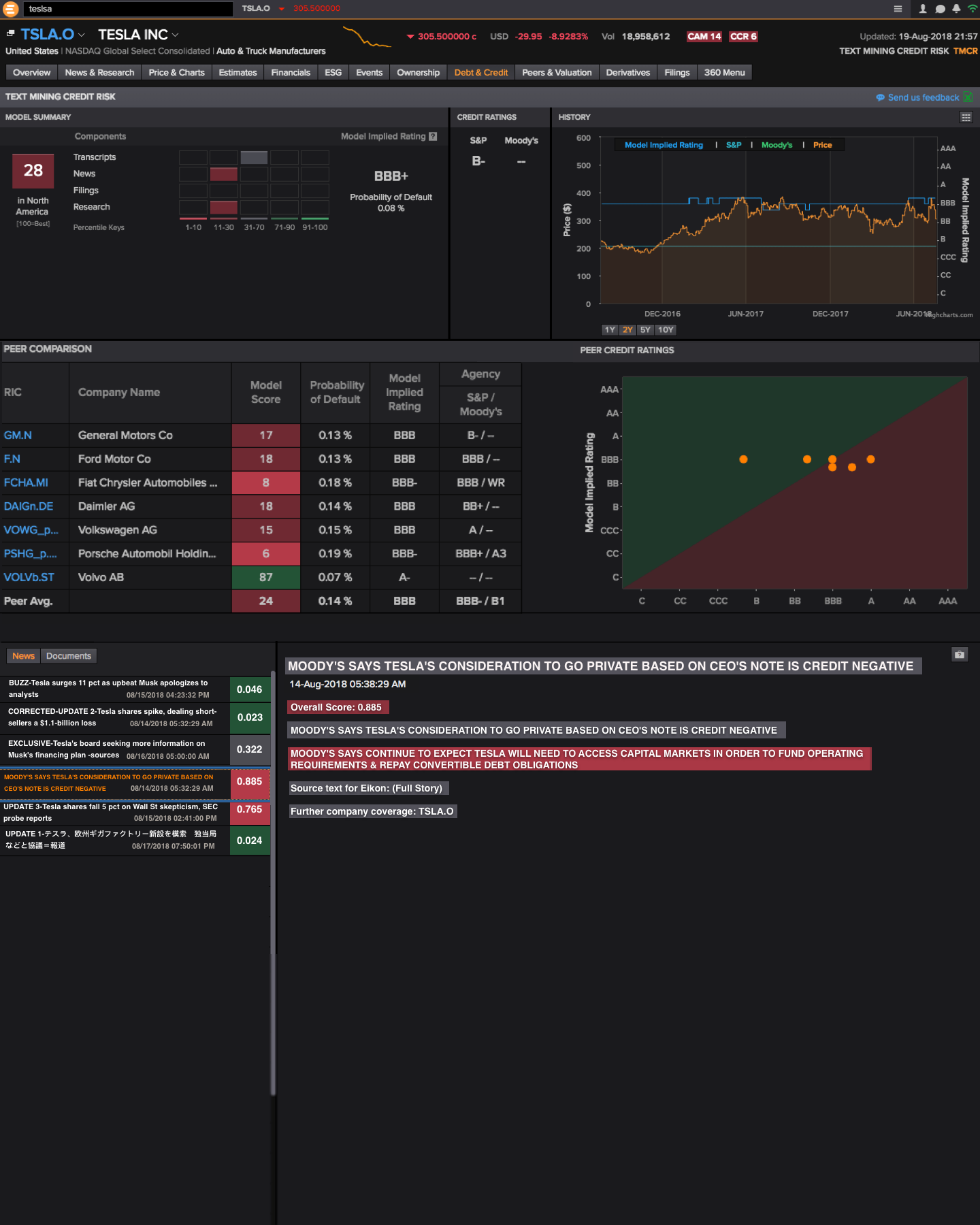Click the search box containing 'teslsa'

[x=128, y=9]
